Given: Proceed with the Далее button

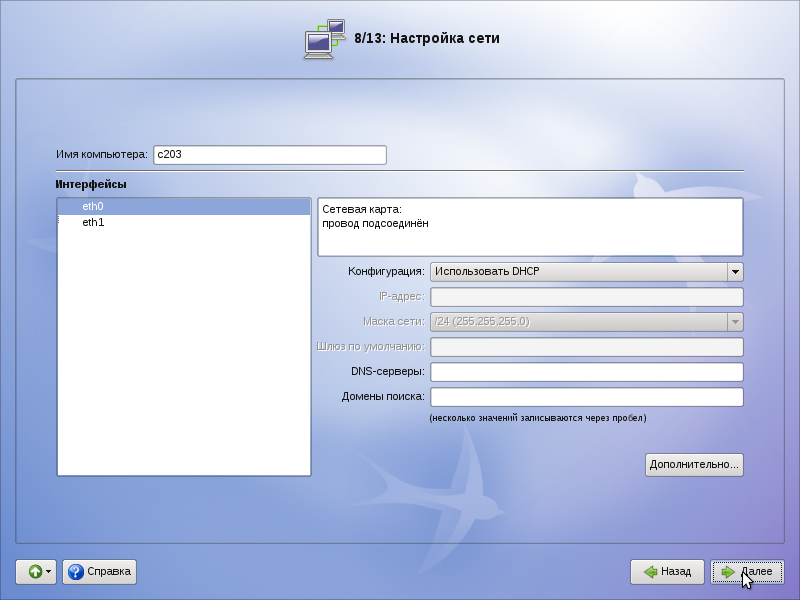Looking at the screenshot, I should [747, 572].
